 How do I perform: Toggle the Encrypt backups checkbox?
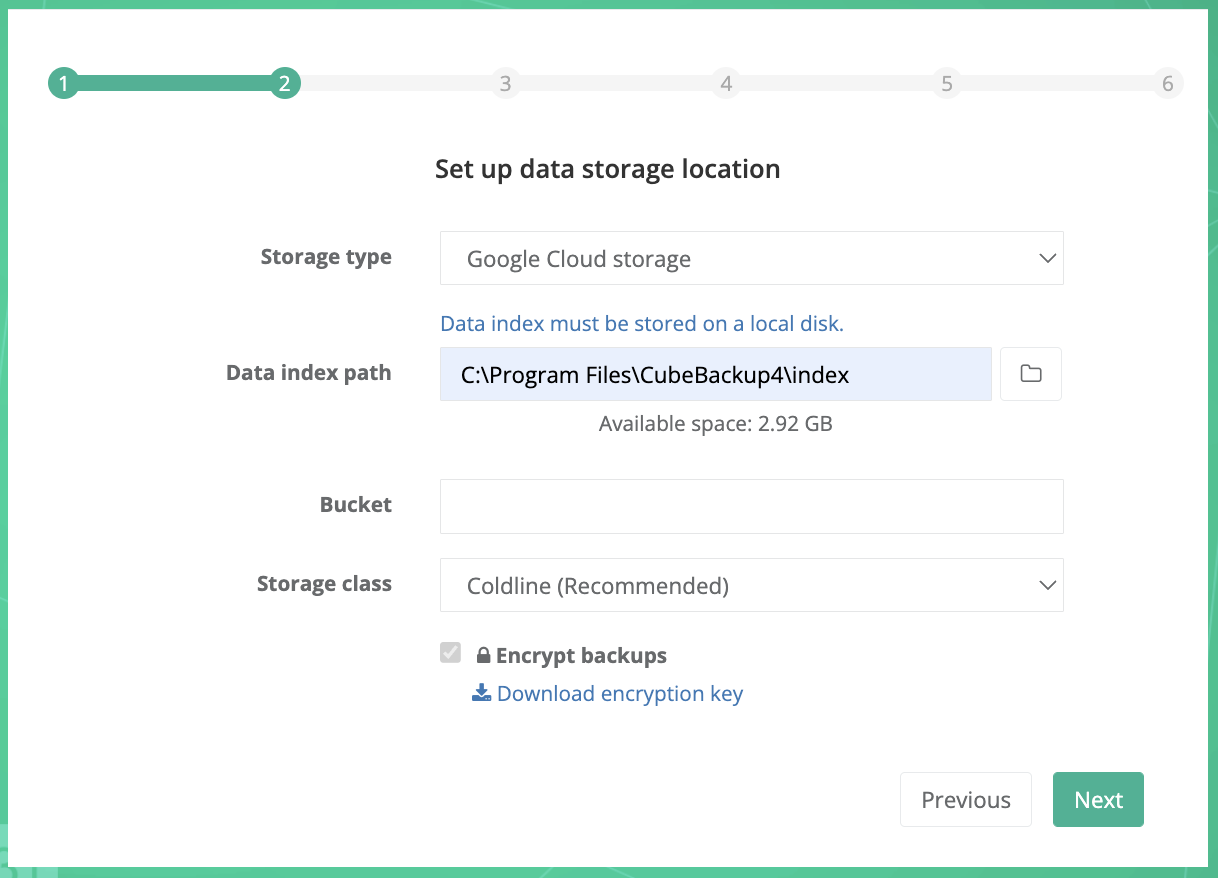(x=451, y=654)
